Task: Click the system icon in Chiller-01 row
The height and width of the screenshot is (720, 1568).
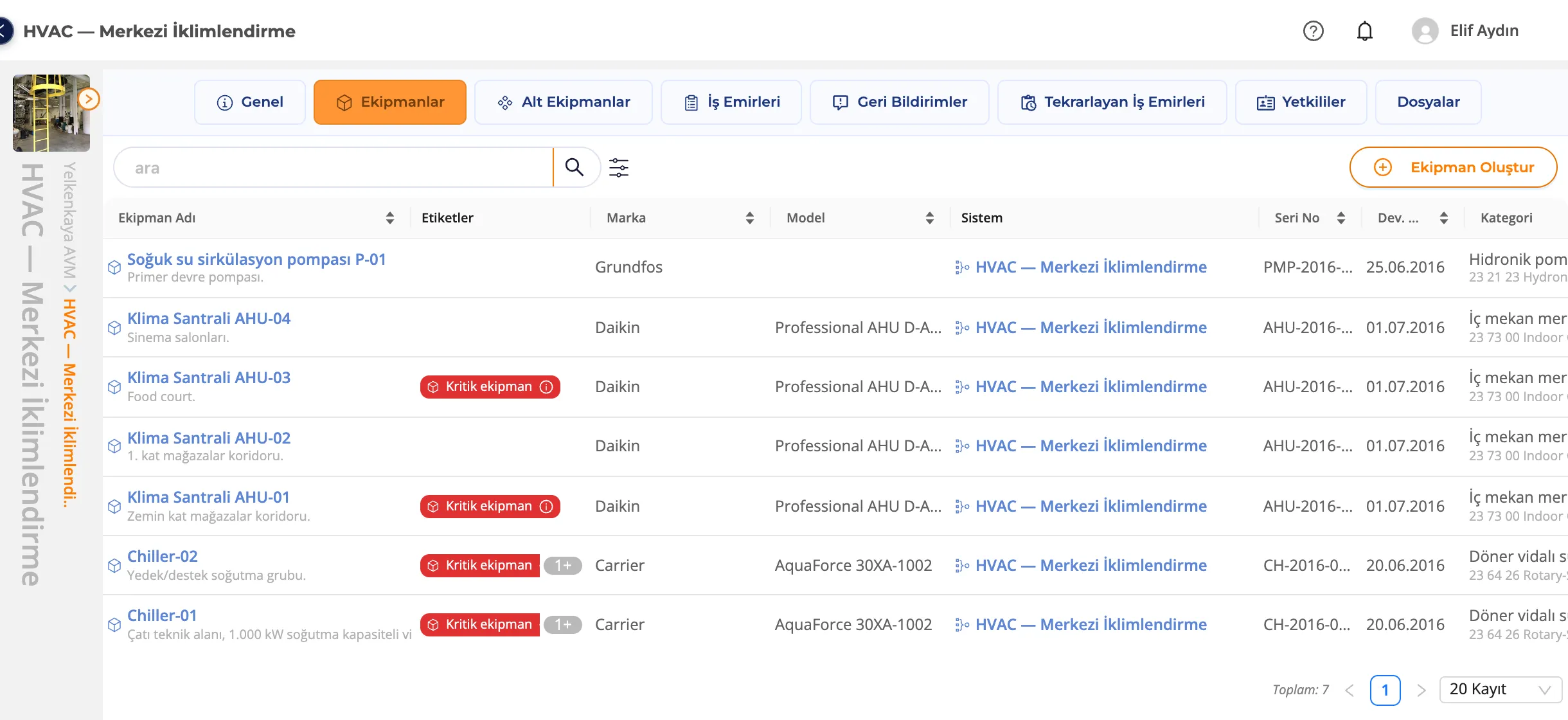Action: click(962, 625)
